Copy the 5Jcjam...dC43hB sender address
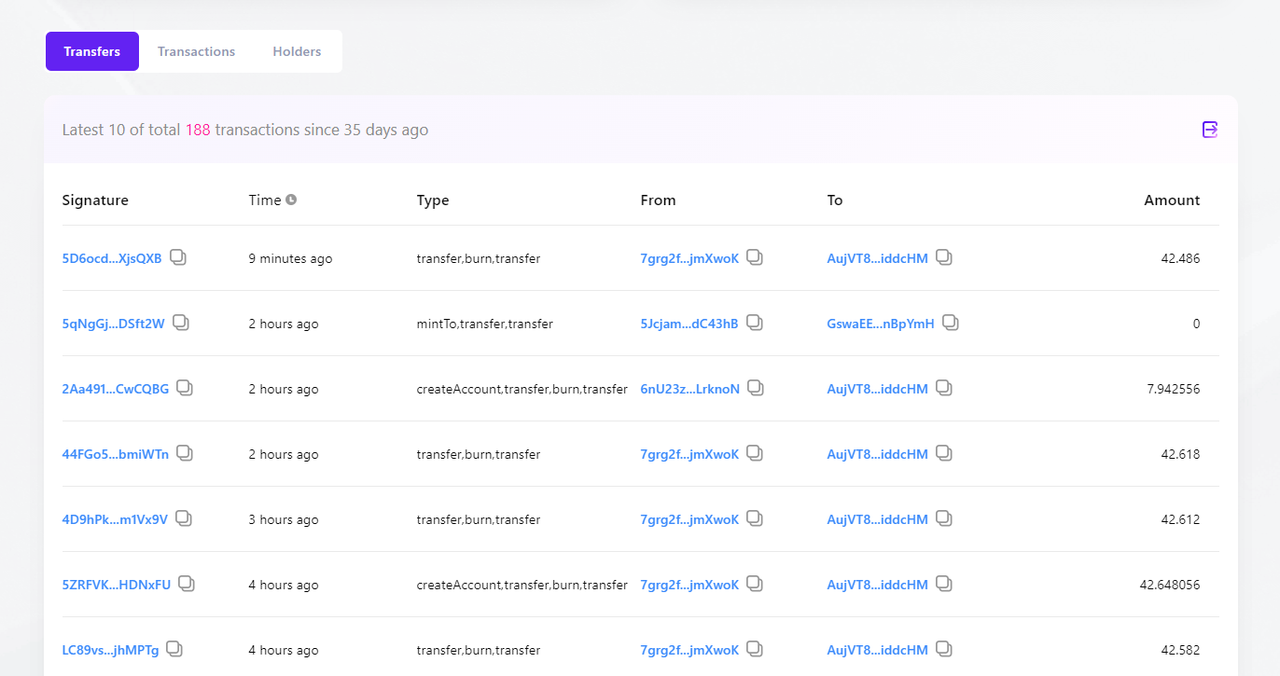The width and height of the screenshot is (1280, 676). 755,323
